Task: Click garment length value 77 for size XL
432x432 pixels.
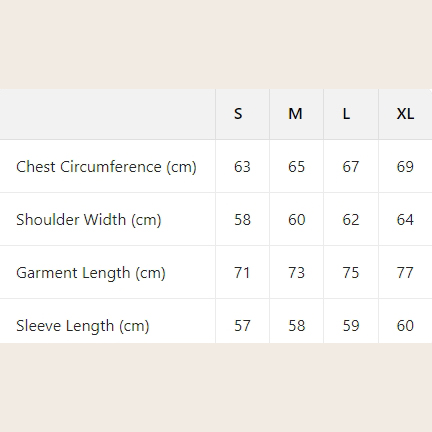Action: click(405, 273)
